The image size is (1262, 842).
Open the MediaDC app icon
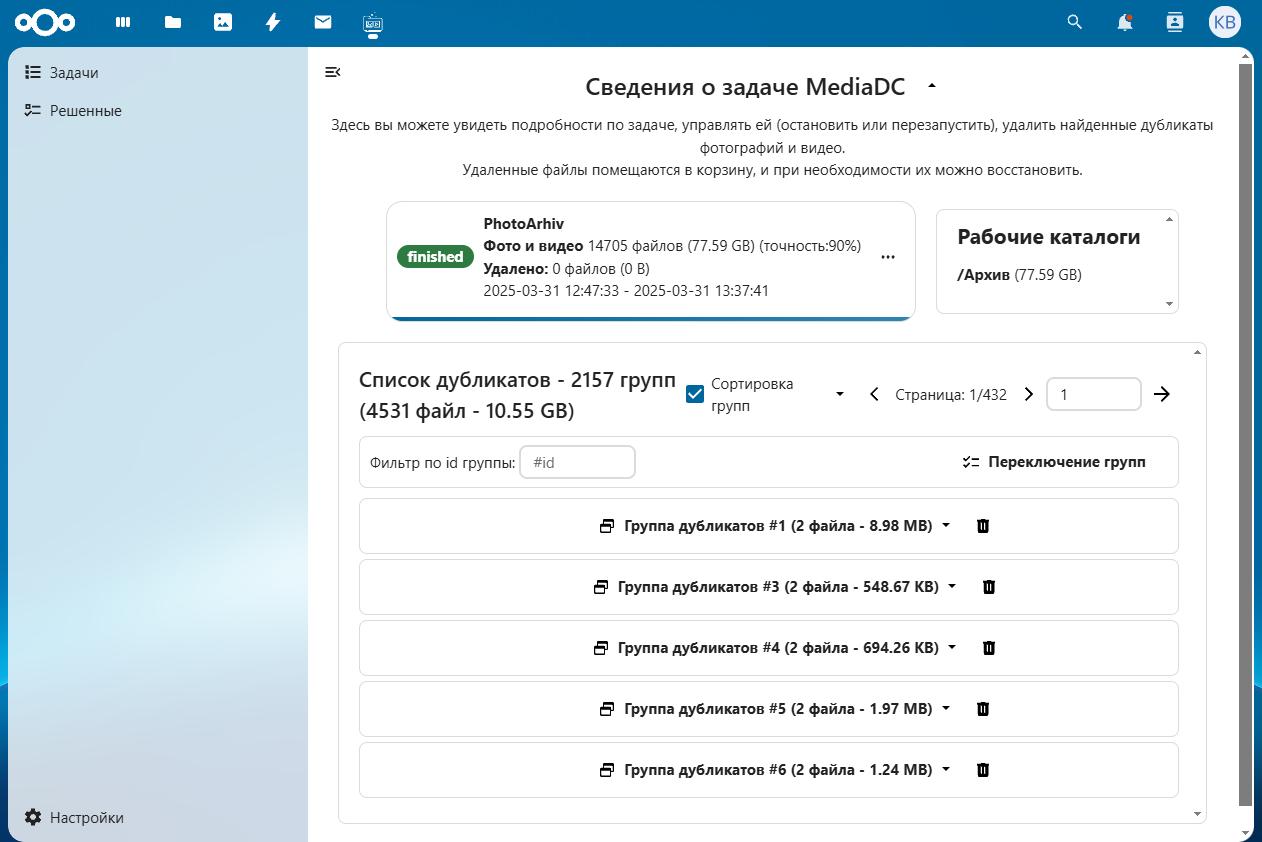pyautogui.click(x=372, y=22)
